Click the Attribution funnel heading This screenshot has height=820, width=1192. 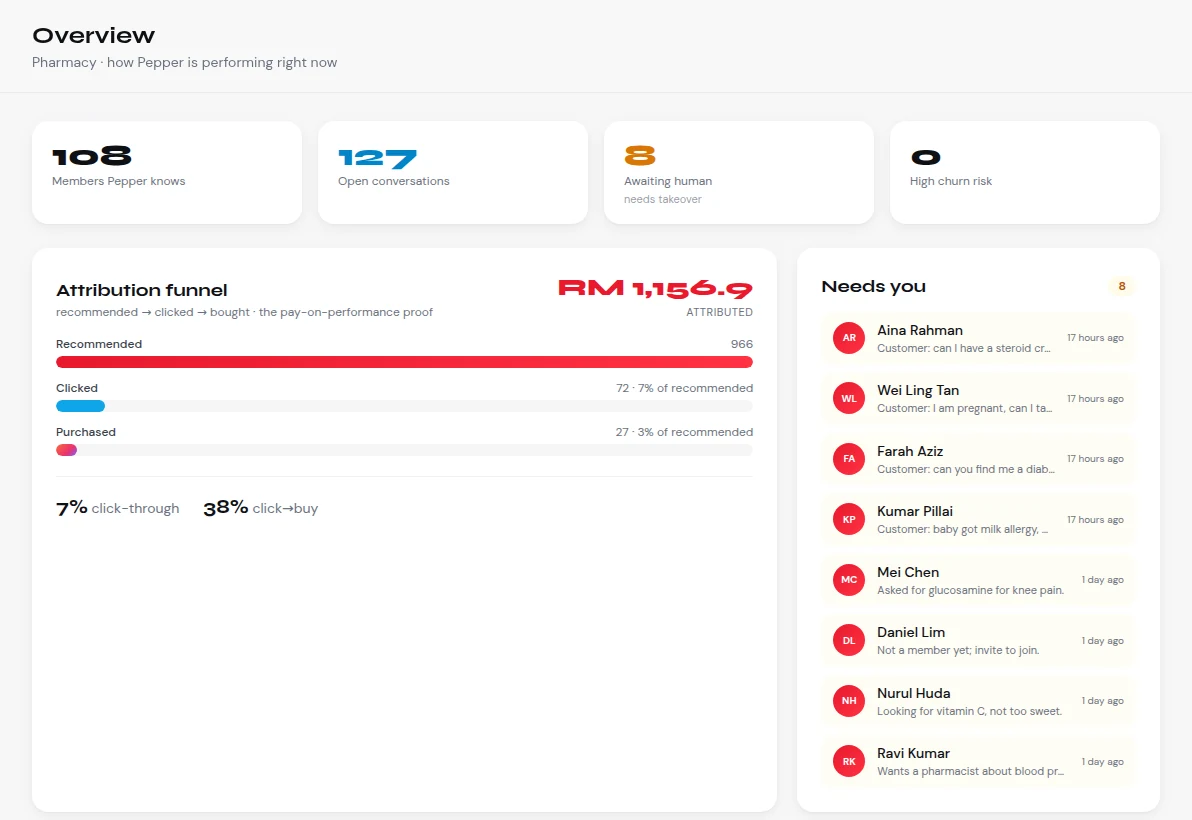141,290
